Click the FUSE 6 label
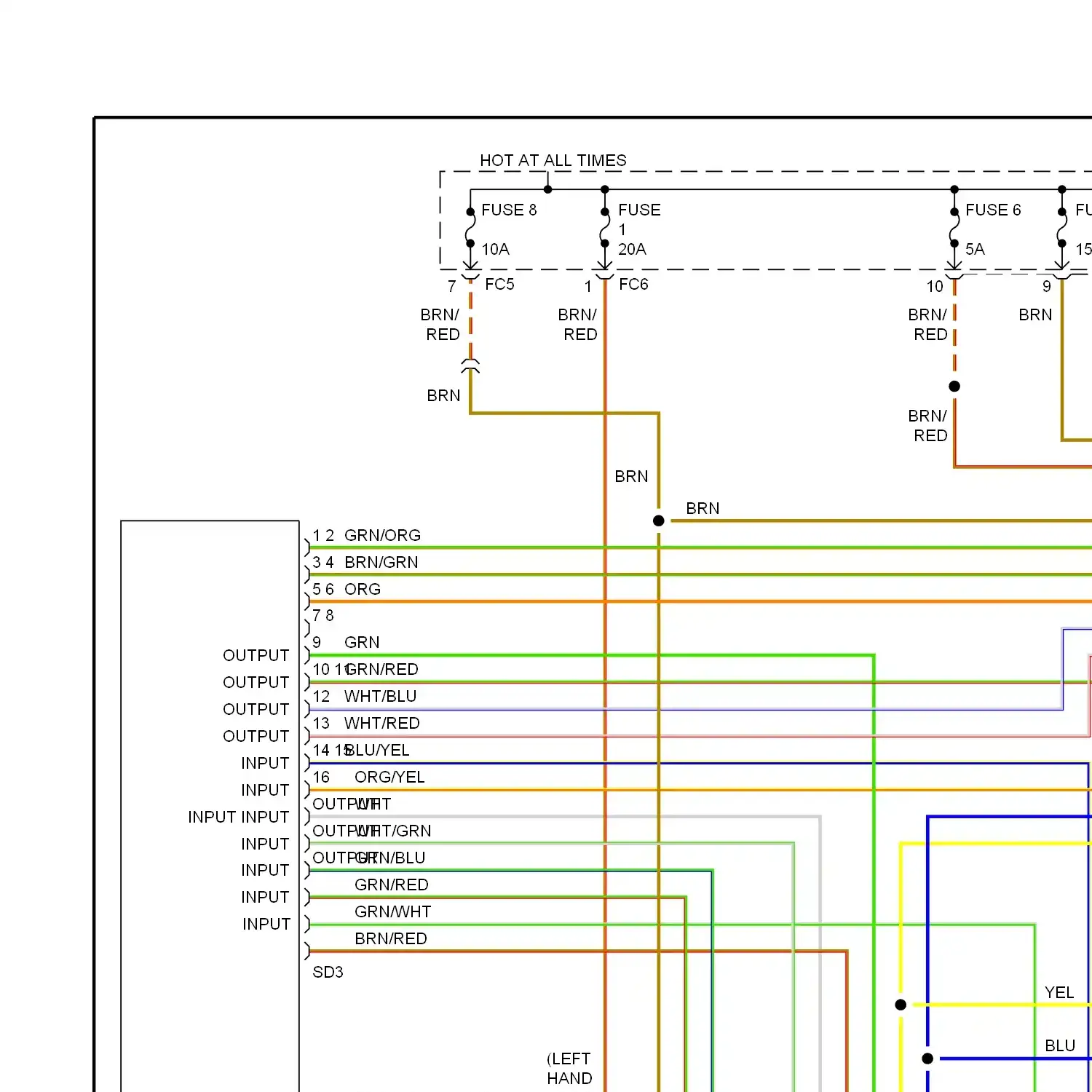The image size is (1092, 1092). click(x=993, y=210)
